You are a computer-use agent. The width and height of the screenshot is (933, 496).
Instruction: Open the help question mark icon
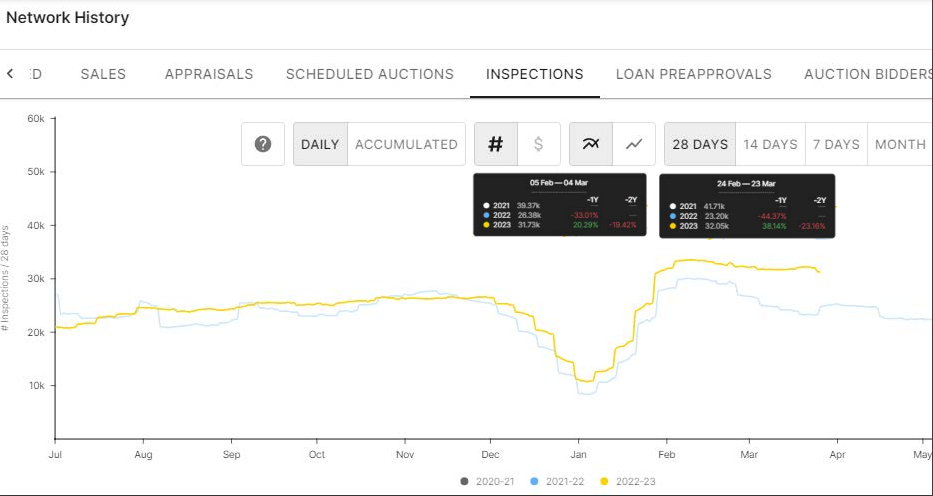tap(263, 144)
